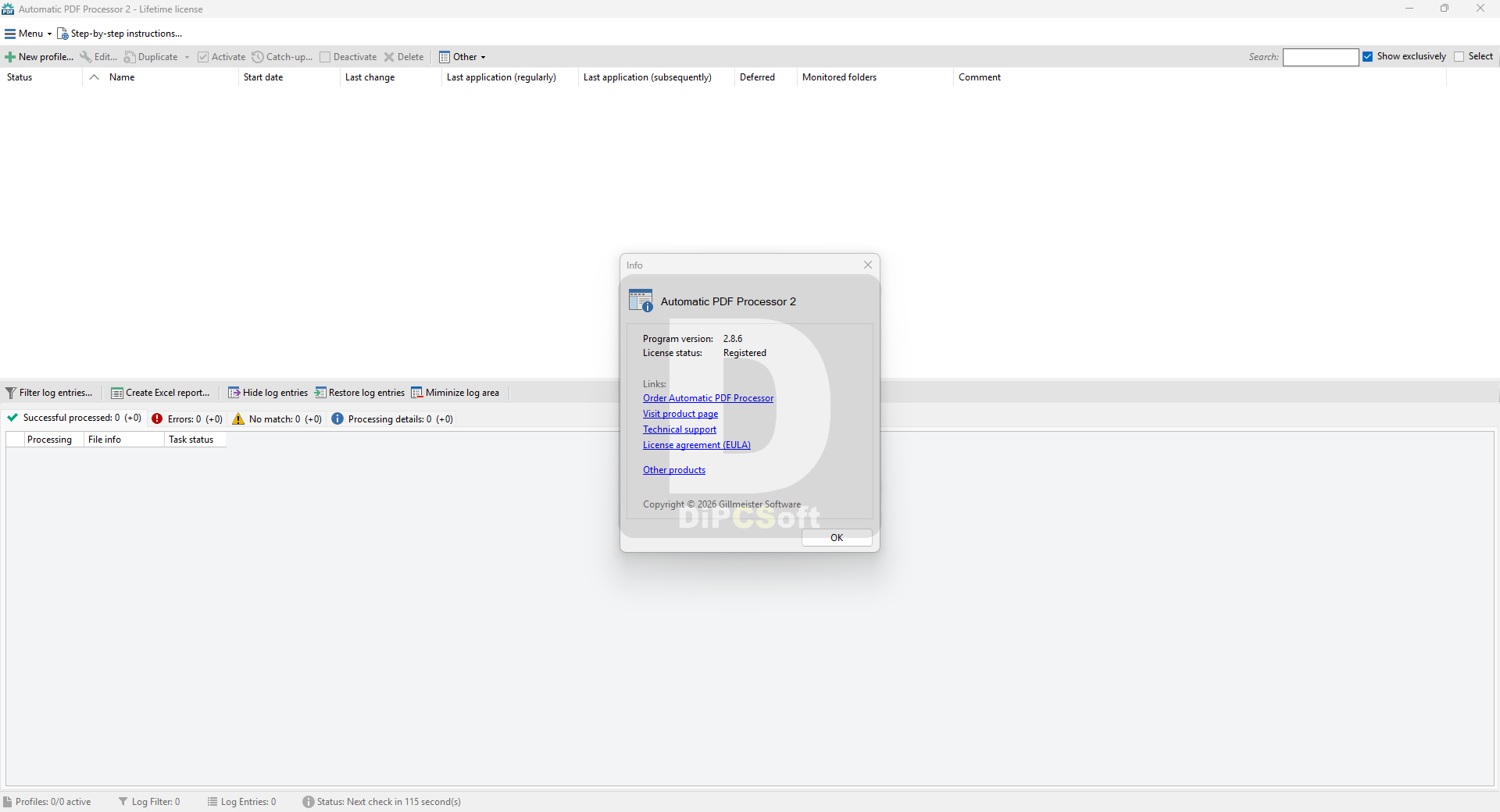Click OK in the Info dialog
The height and width of the screenshot is (812, 1500).
click(x=837, y=538)
